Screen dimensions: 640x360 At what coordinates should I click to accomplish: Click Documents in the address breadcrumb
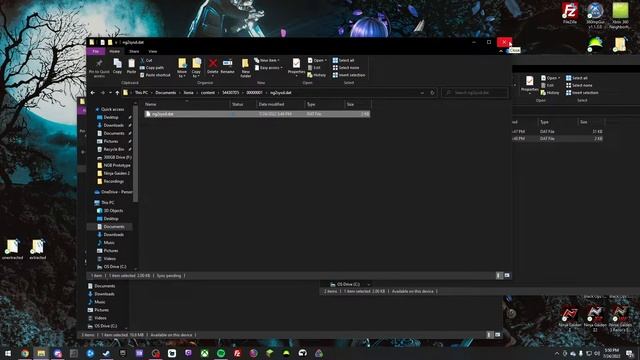[x=166, y=93]
